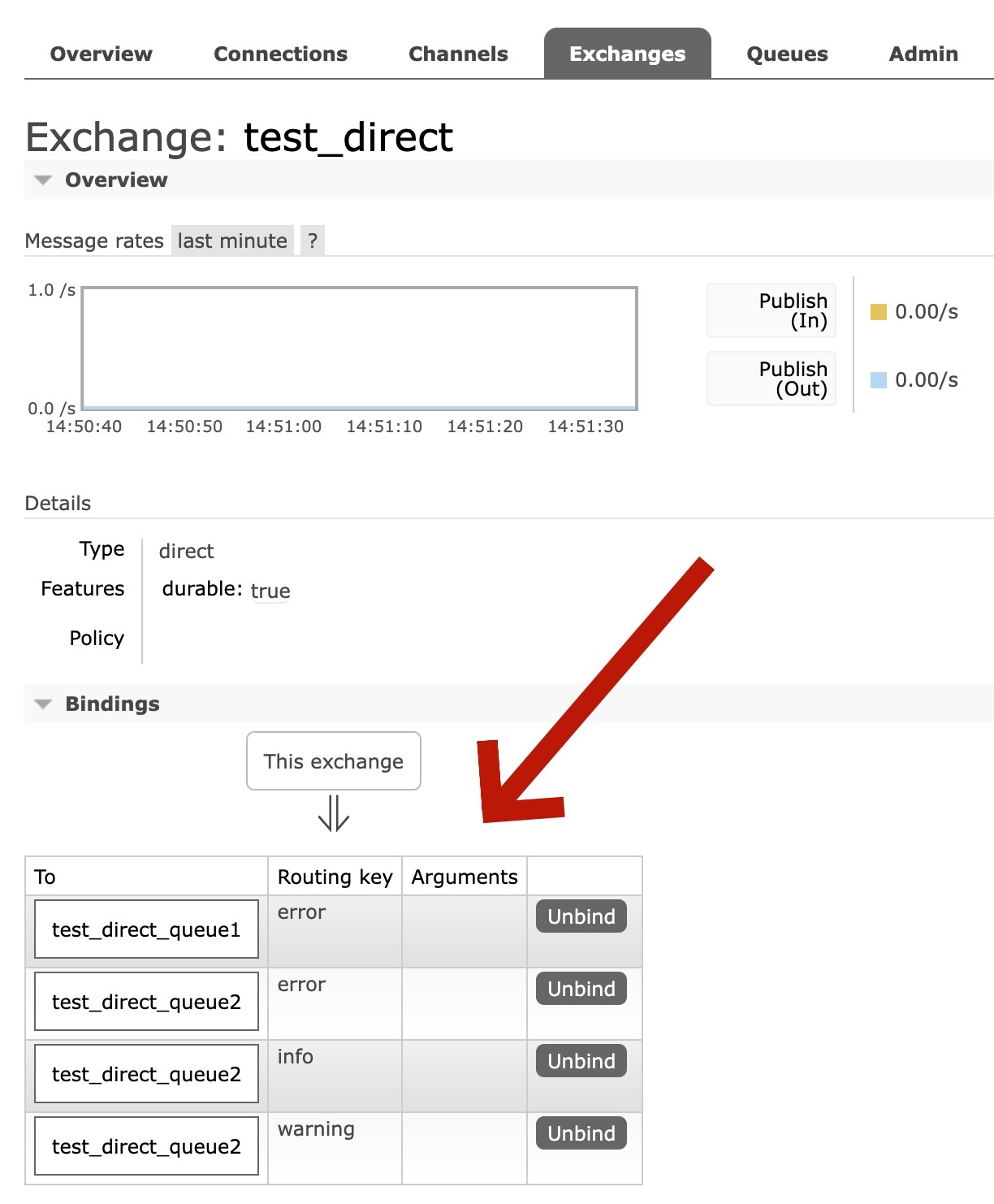Open the Queues tab
994x1204 pixels.
click(x=787, y=54)
